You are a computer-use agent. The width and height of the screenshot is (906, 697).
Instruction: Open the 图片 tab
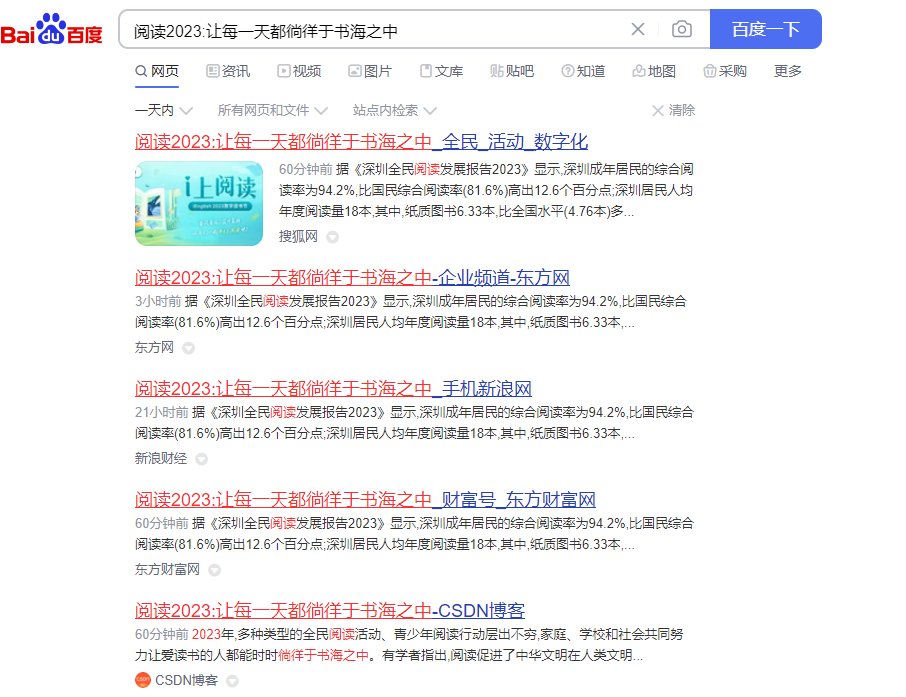pos(370,71)
